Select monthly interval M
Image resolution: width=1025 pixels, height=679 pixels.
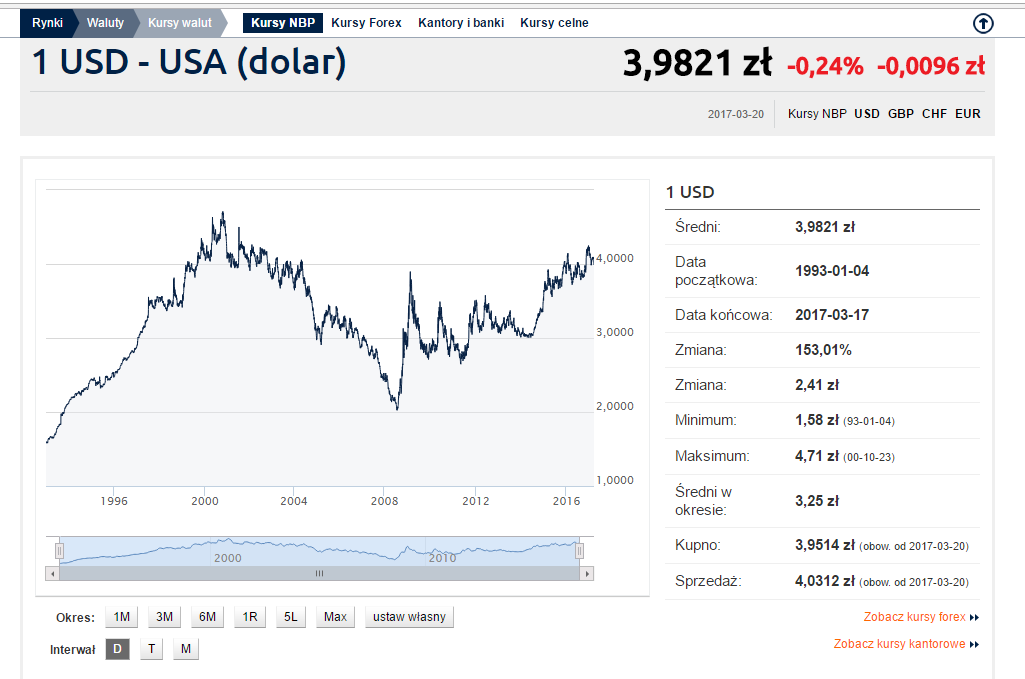pyautogui.click(x=186, y=649)
